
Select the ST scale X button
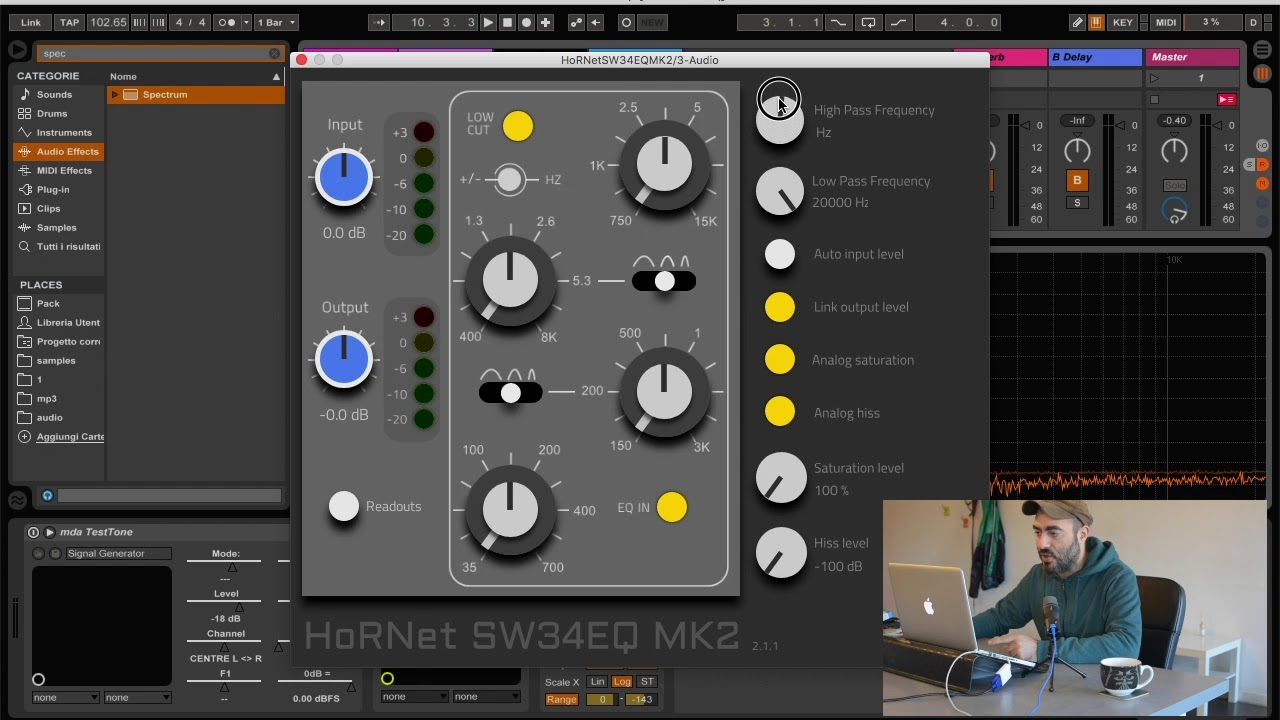click(x=647, y=682)
